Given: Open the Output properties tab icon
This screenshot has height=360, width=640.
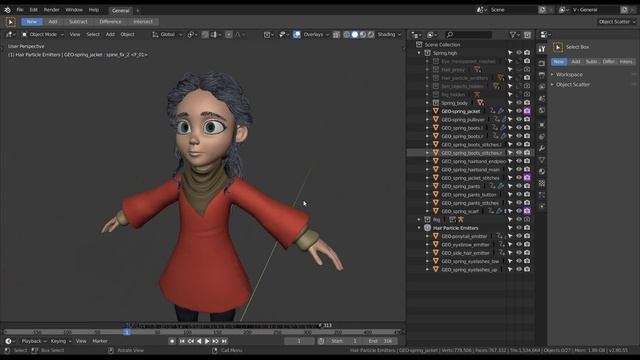Looking at the screenshot, I should pyautogui.click(x=542, y=75).
